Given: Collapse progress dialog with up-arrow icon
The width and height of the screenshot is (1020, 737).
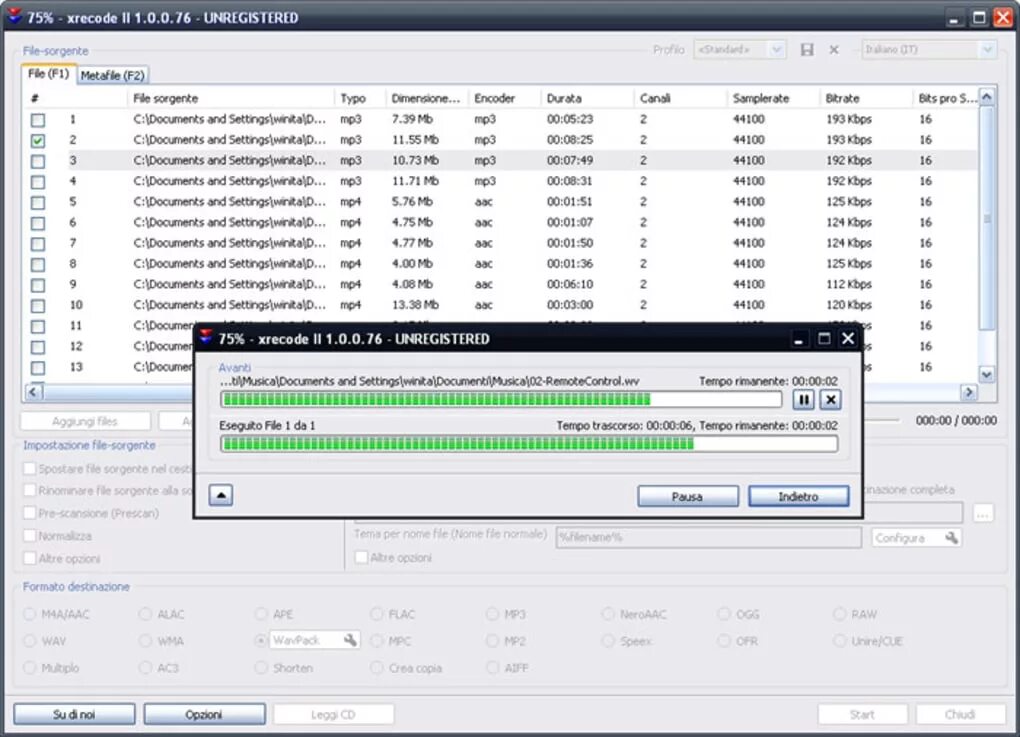Looking at the screenshot, I should click(x=221, y=496).
